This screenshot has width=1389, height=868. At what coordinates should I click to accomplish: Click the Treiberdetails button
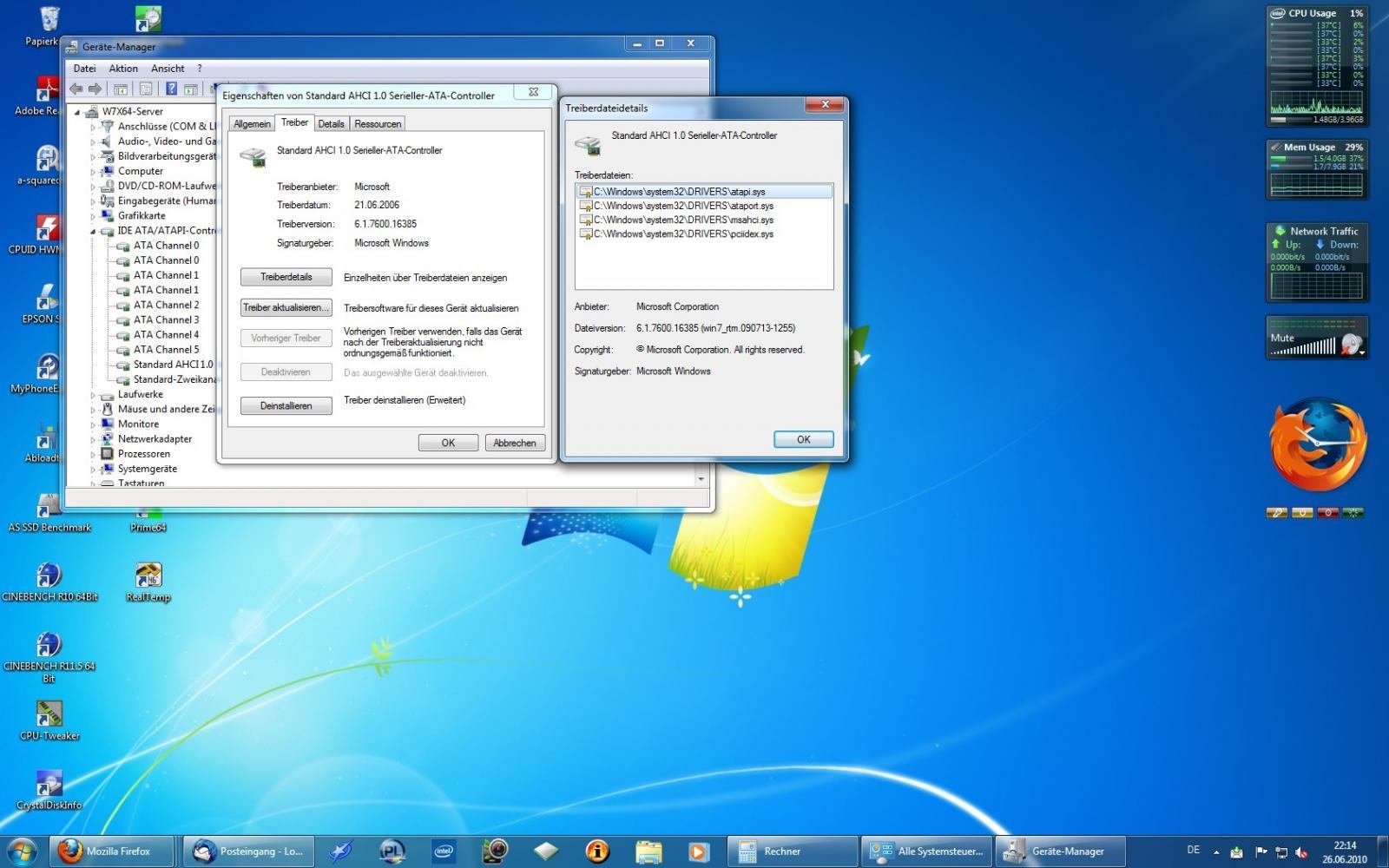286,277
